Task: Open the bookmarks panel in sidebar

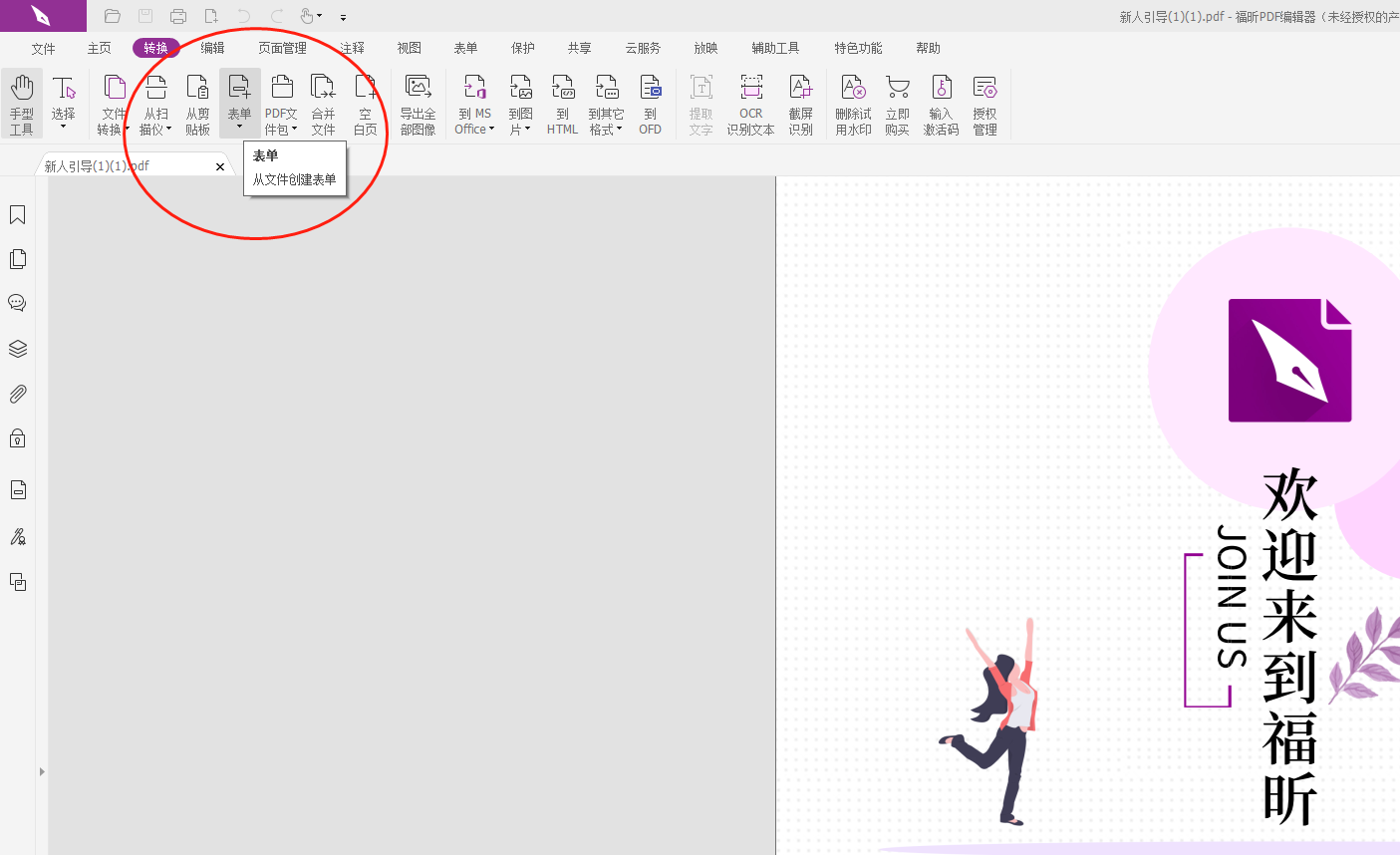Action: point(17,215)
